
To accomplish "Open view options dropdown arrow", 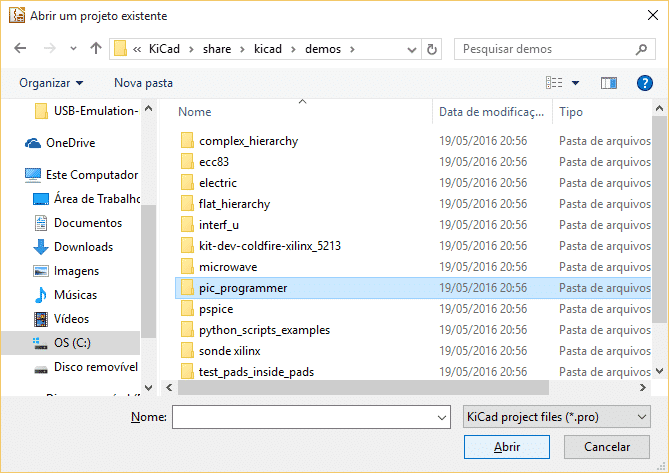I will (x=576, y=83).
